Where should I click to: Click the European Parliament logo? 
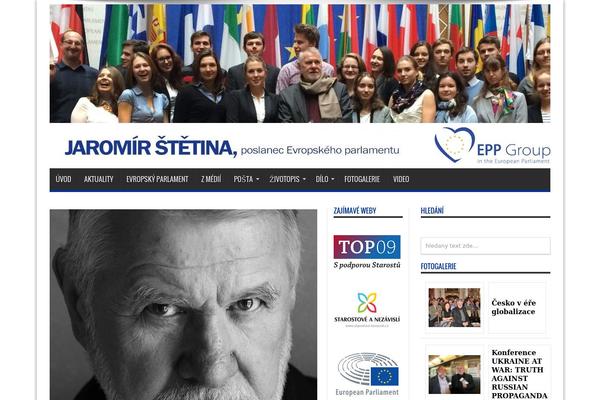point(367,374)
